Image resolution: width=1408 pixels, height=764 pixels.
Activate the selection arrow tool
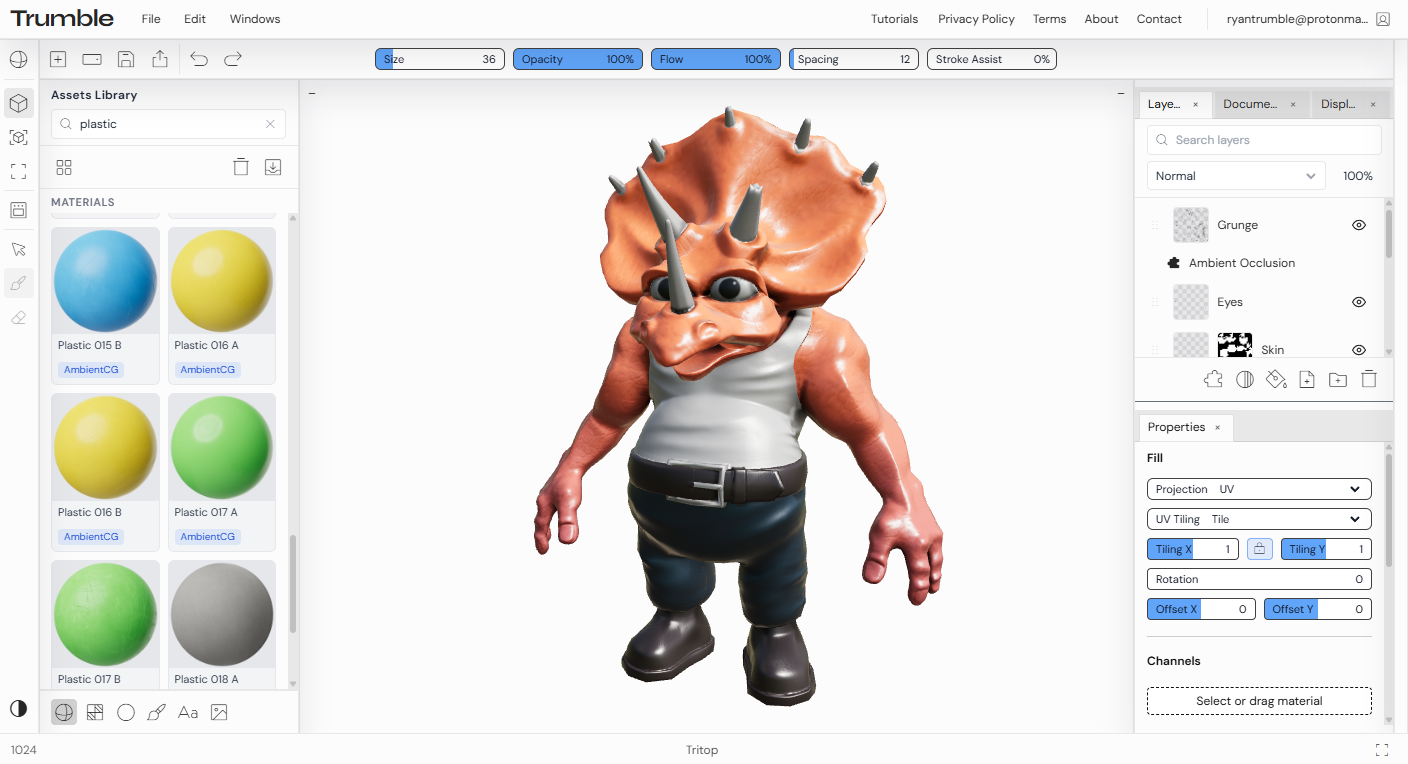tap(18, 249)
